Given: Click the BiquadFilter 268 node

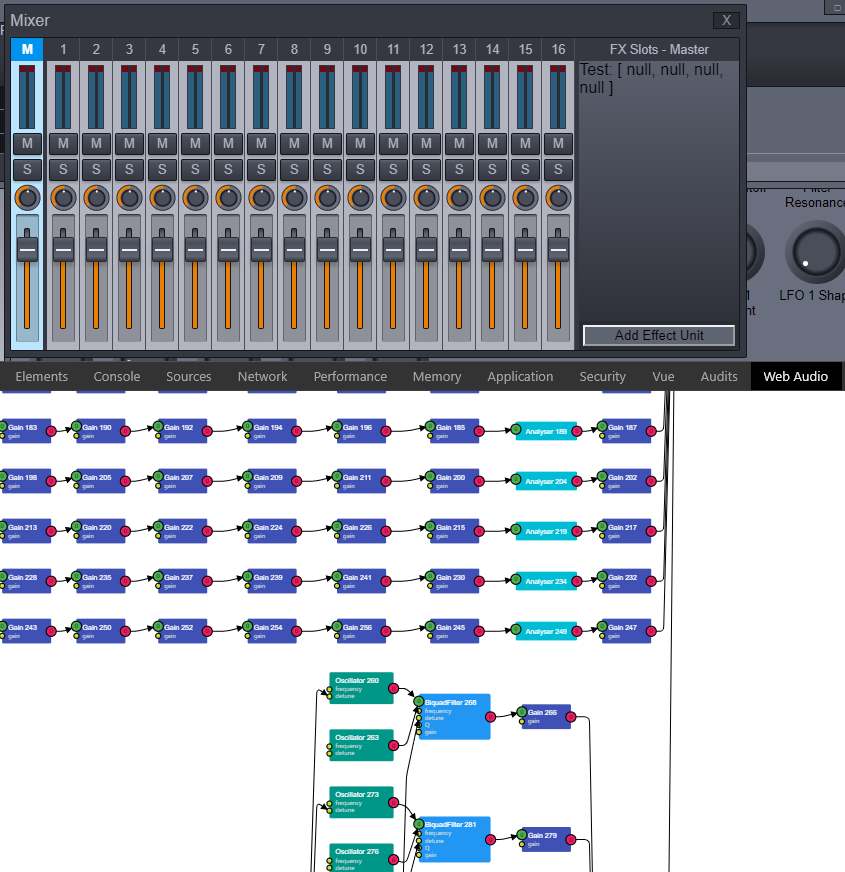Looking at the screenshot, I should [454, 717].
